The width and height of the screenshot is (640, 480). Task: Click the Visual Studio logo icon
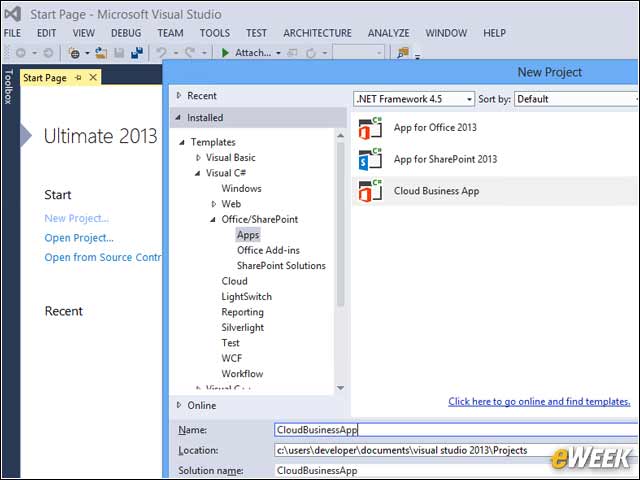click(13, 14)
